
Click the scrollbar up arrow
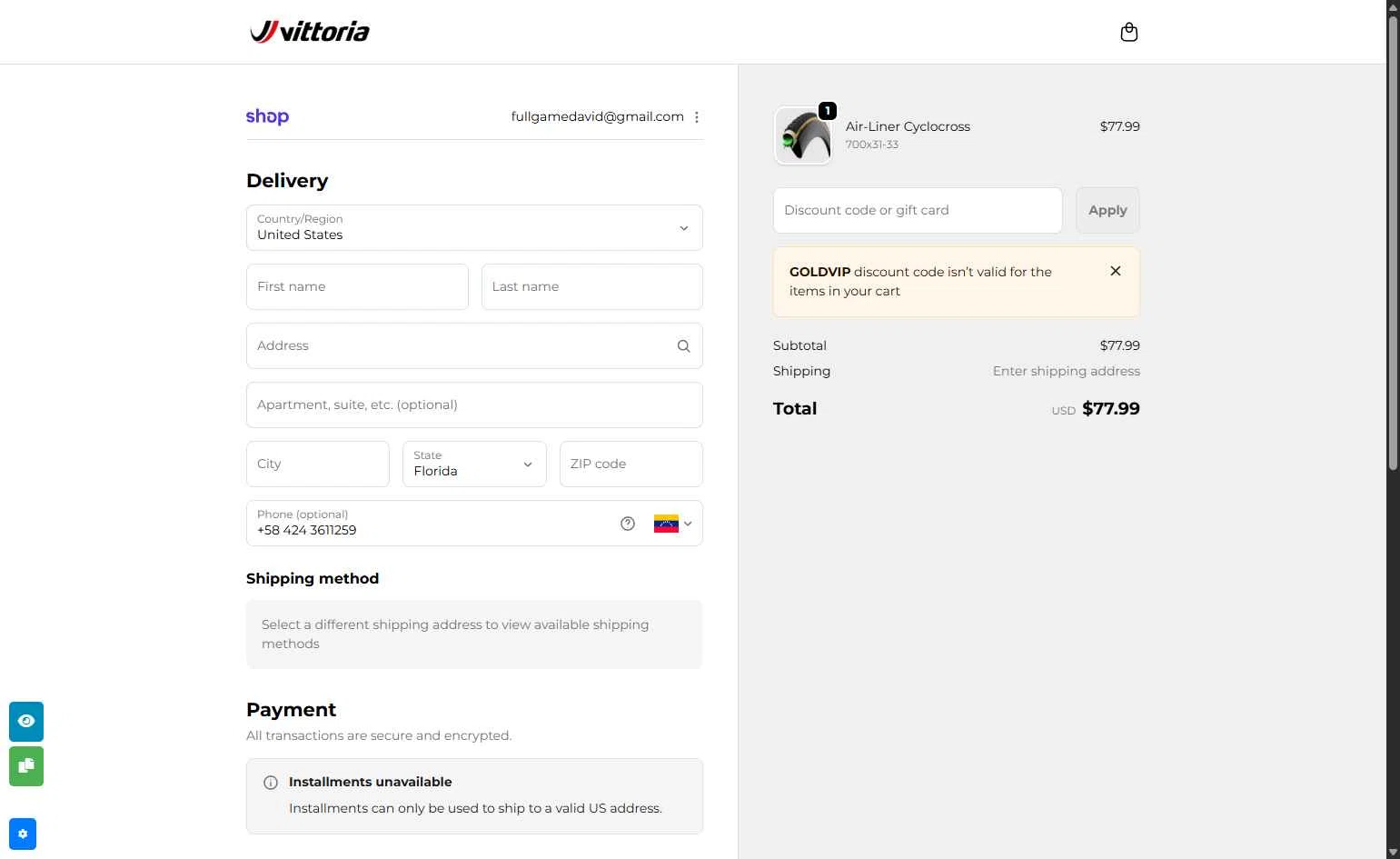1393,7
